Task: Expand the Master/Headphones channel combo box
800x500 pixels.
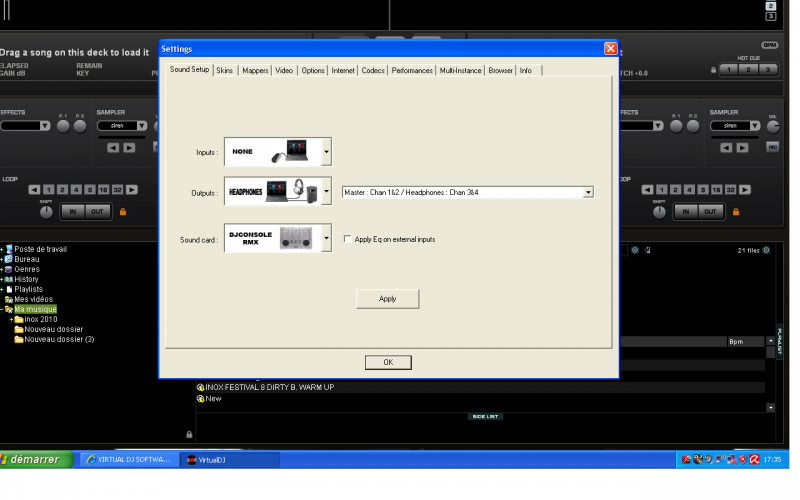Action: (x=588, y=192)
